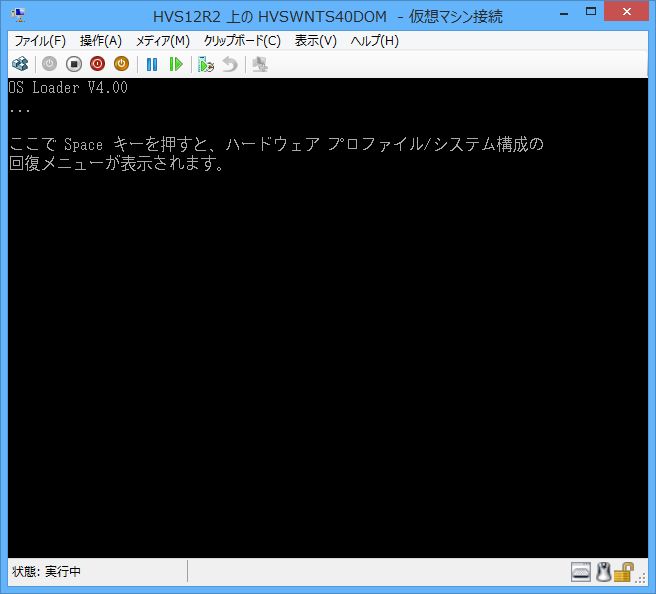656x594 pixels.
Task: Create a checkpoint snapshot
Action: point(206,64)
